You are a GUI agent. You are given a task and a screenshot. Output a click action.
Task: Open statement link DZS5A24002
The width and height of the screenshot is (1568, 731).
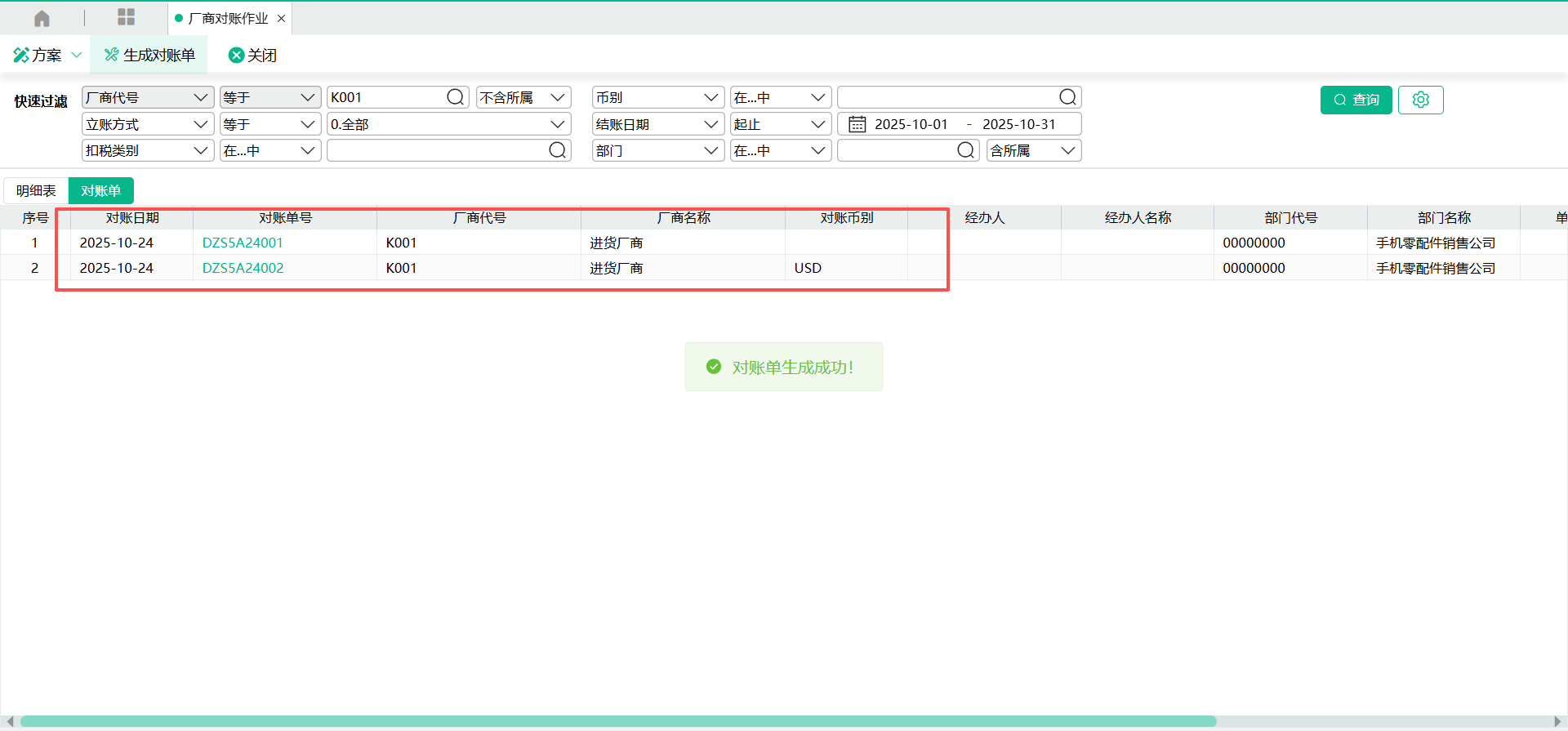pyautogui.click(x=243, y=268)
